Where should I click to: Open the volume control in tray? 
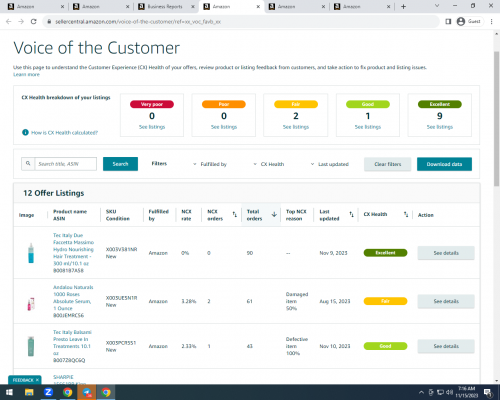click(450, 392)
